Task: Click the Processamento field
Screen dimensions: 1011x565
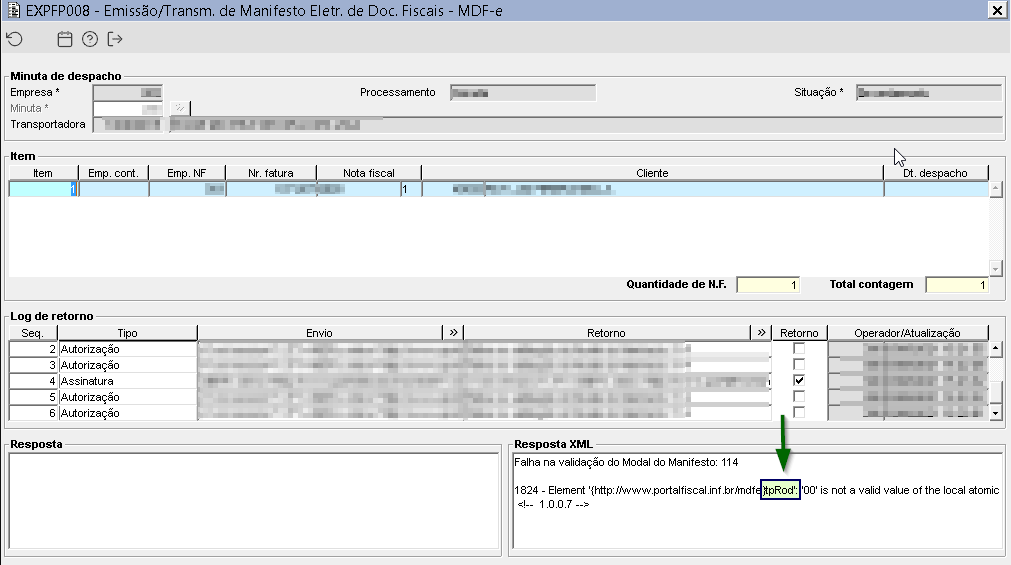Action: pos(523,93)
